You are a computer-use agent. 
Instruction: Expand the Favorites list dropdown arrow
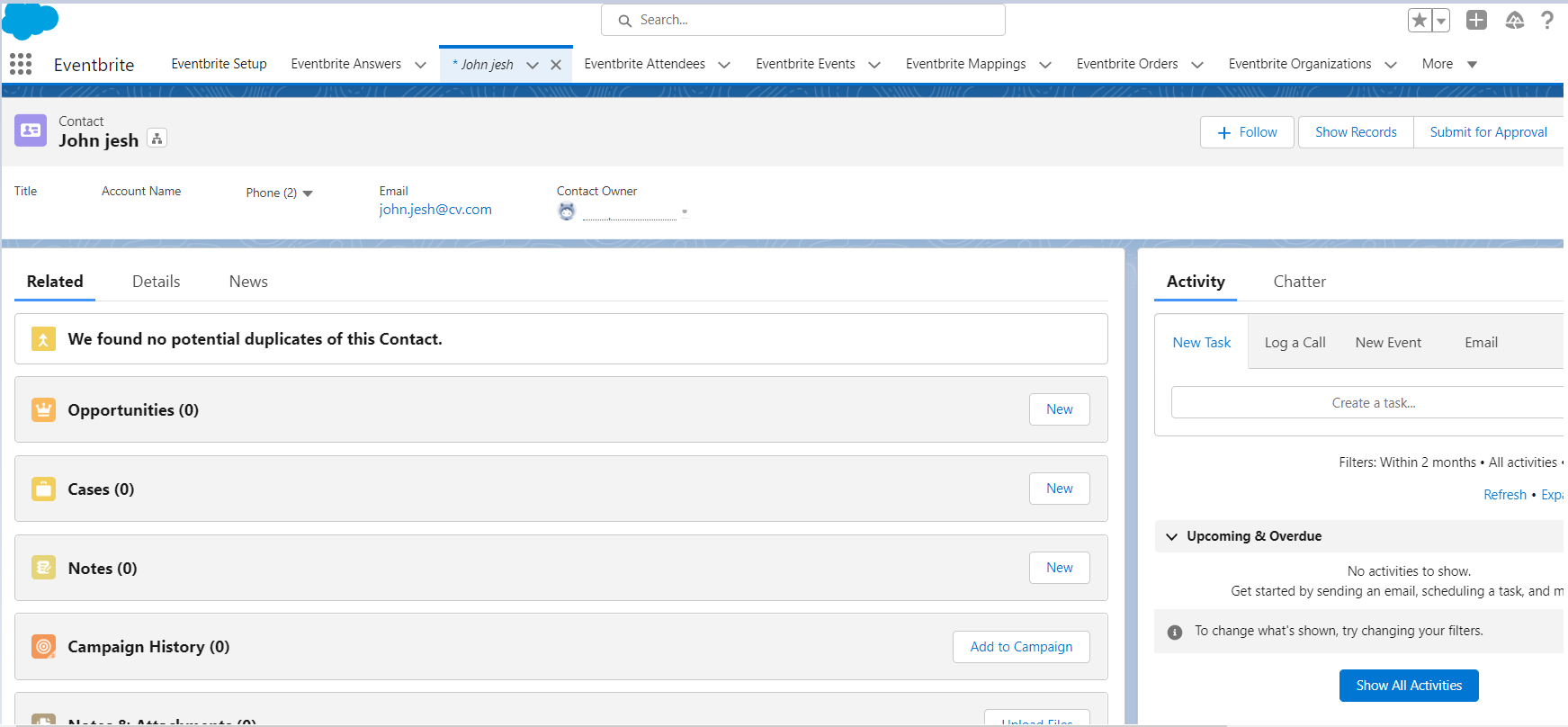[x=1441, y=21]
